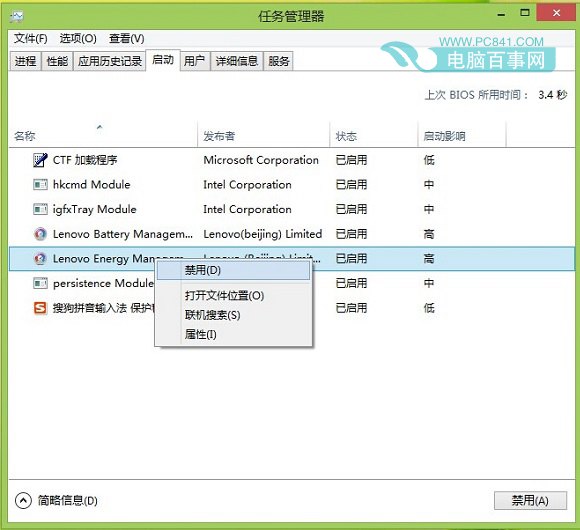Viewport: 580px width, 530px height.
Task: Click the Task Manager title bar icon
Action: tap(17, 17)
